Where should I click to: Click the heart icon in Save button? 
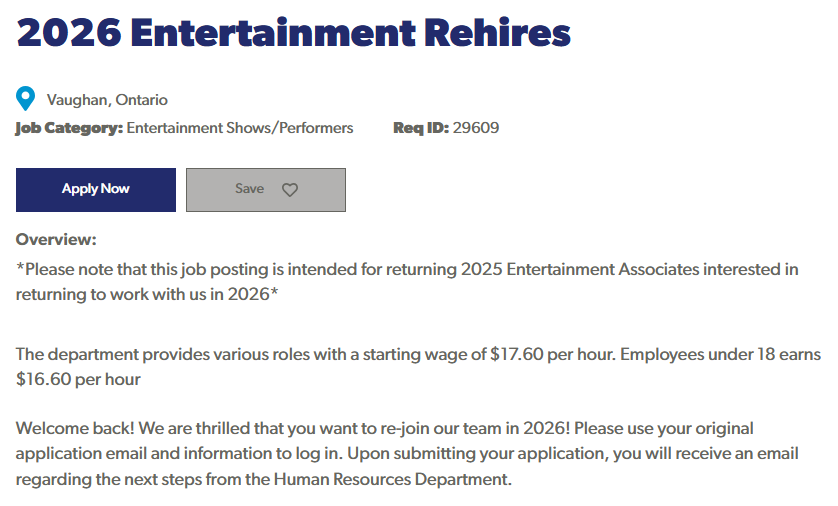click(x=289, y=190)
